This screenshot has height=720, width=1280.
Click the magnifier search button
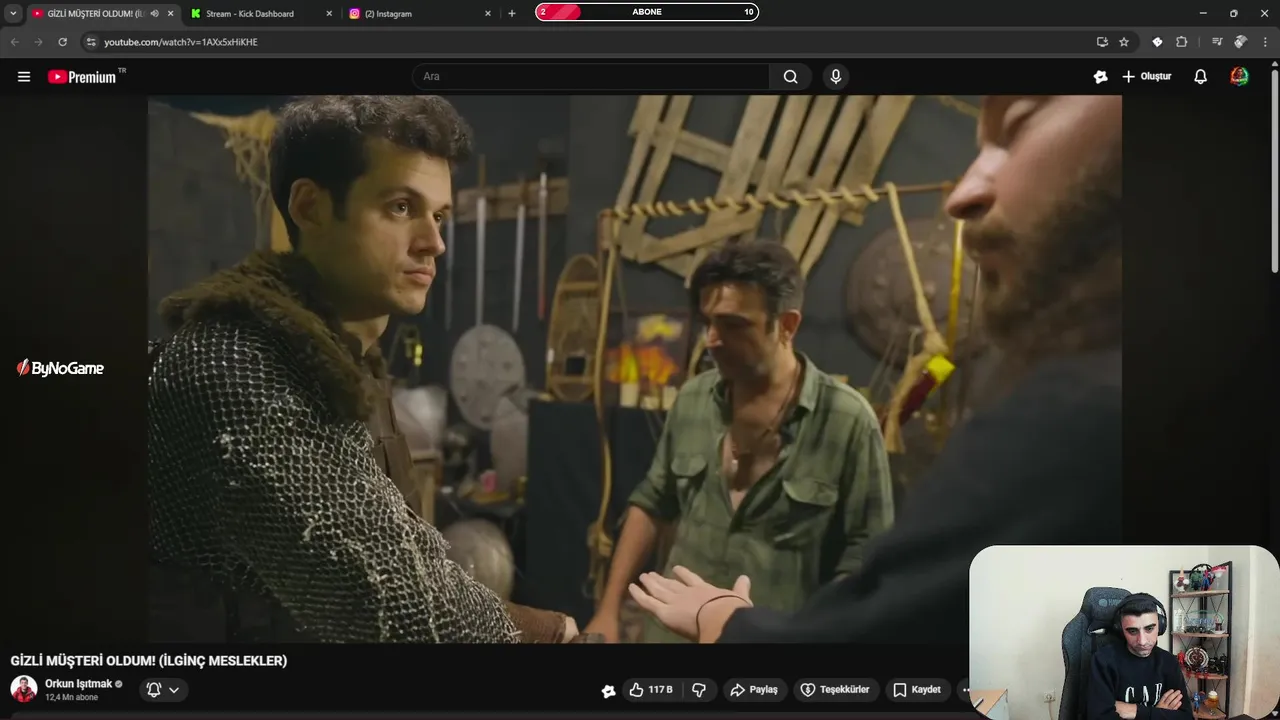click(x=790, y=77)
